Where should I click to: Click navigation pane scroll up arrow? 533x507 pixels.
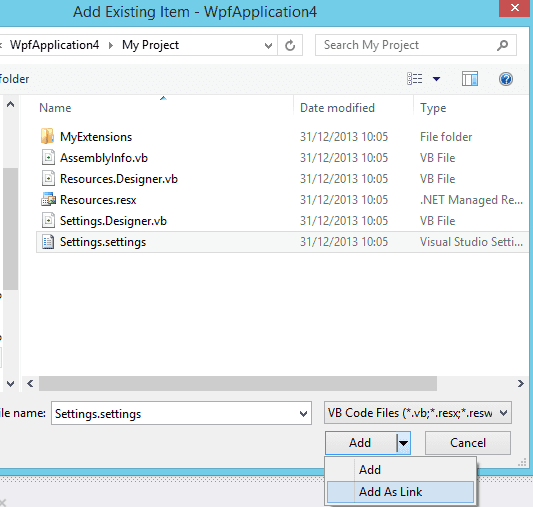[11, 104]
